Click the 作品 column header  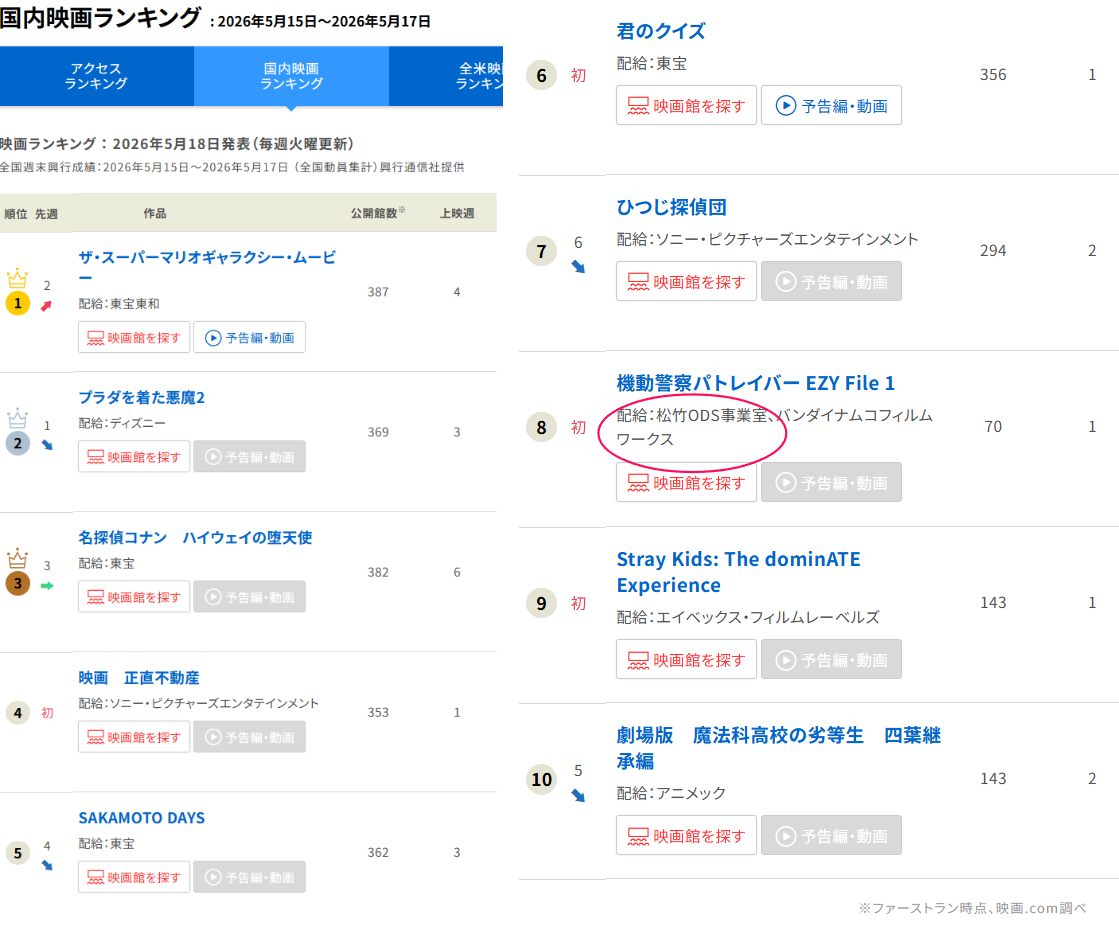155,213
